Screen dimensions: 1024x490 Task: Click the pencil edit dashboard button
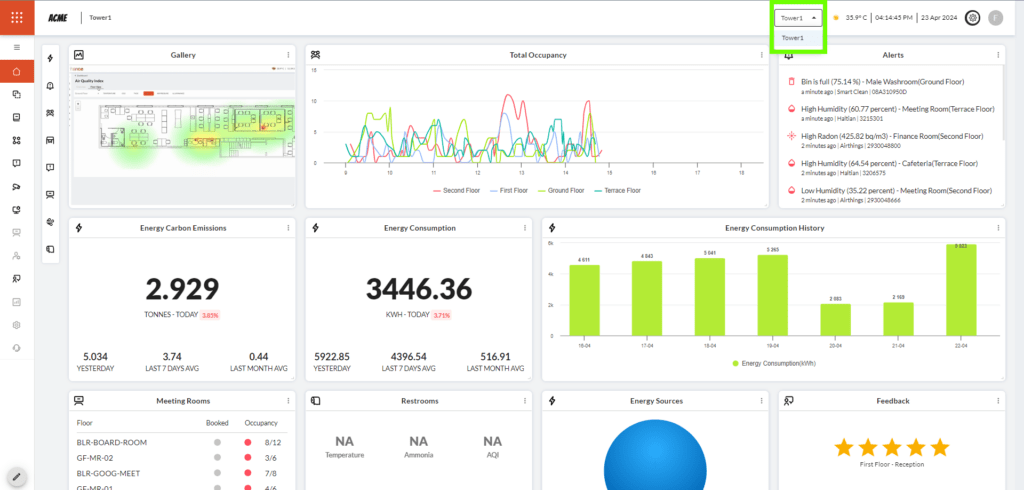click(17, 476)
